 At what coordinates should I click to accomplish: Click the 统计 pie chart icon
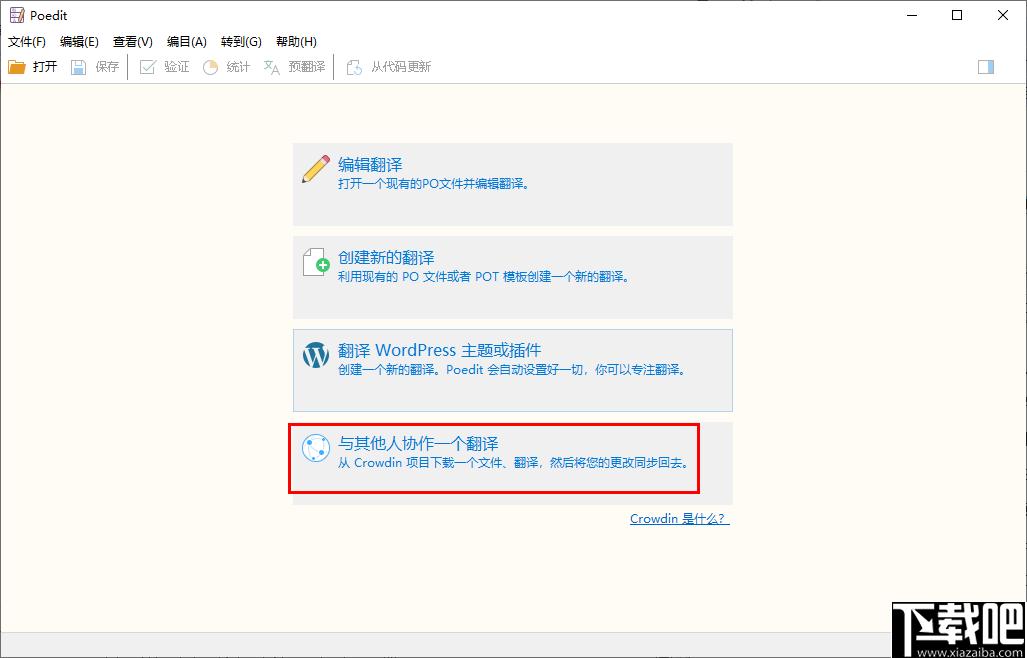click(x=210, y=67)
